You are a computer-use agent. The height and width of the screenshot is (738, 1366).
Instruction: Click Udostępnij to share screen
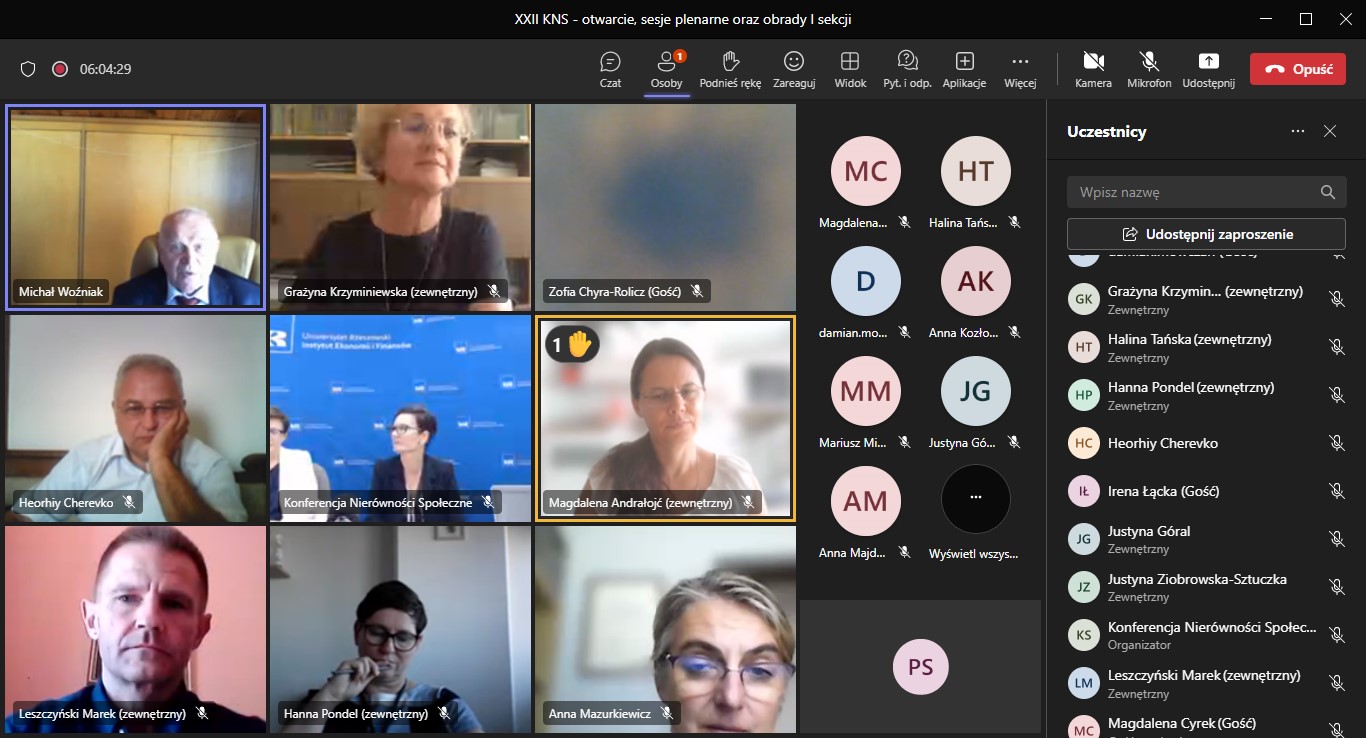coord(1208,68)
